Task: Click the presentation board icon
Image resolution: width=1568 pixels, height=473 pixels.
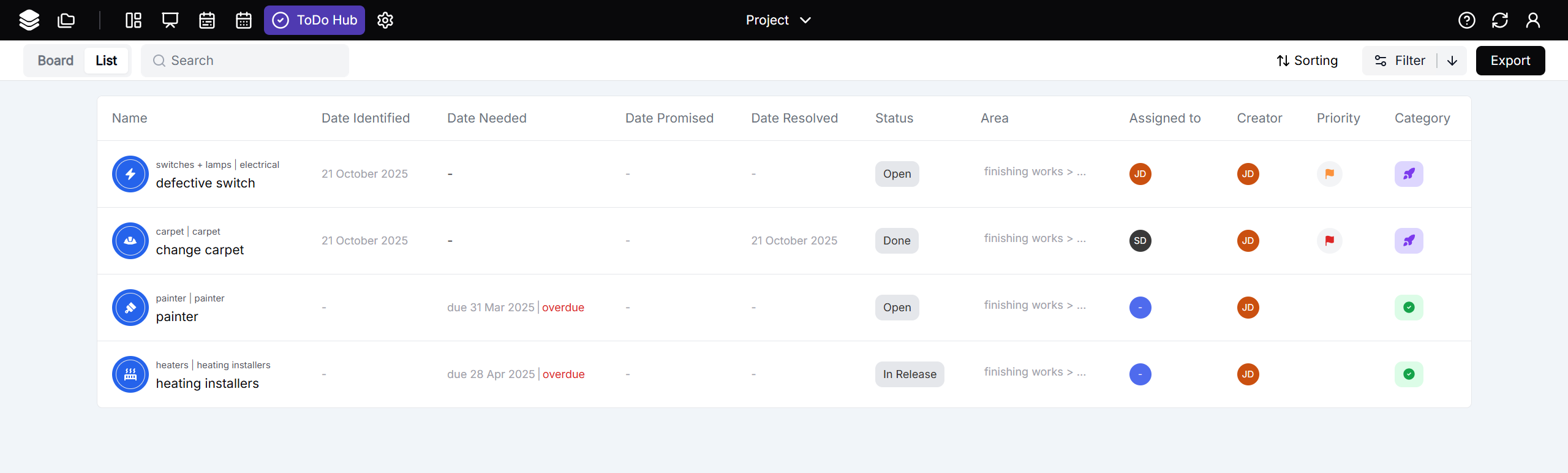Action: point(170,20)
